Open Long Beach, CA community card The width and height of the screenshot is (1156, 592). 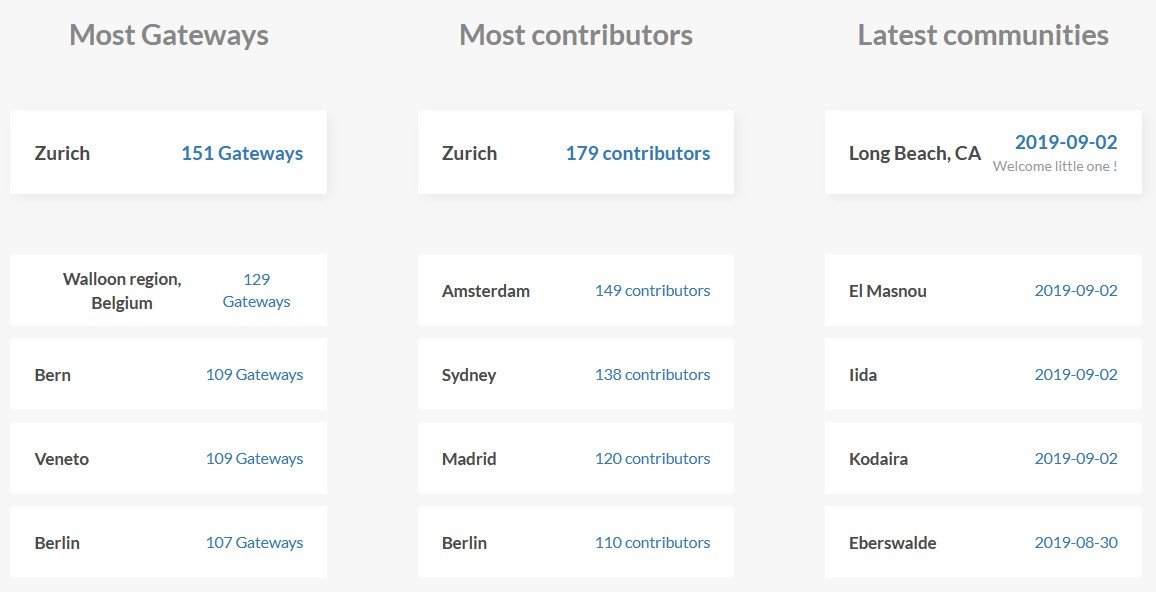(x=983, y=153)
